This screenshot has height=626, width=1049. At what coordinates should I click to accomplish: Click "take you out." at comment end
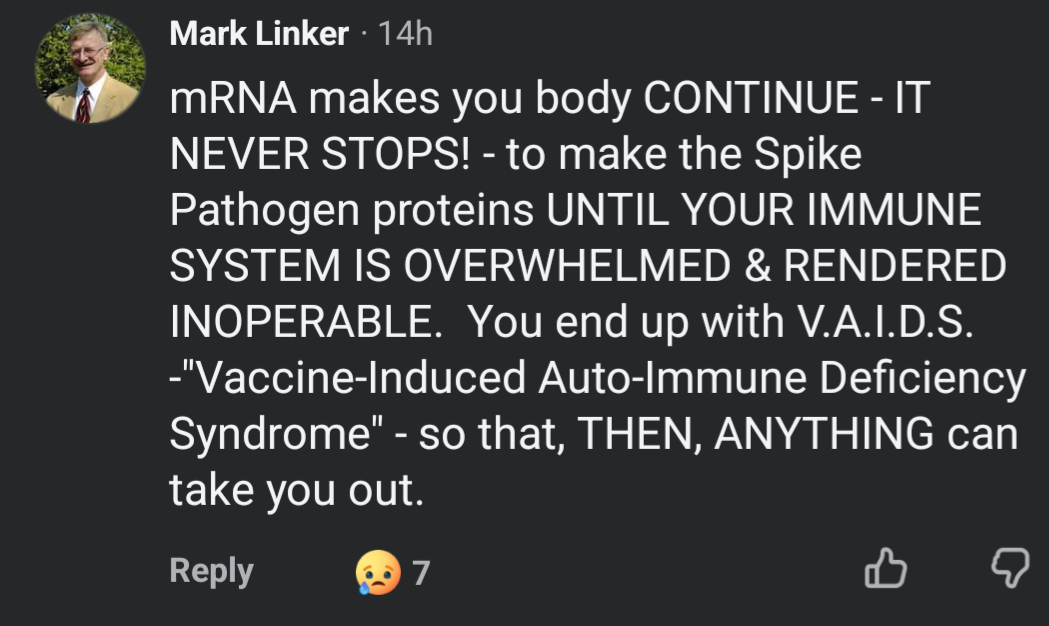point(297,490)
